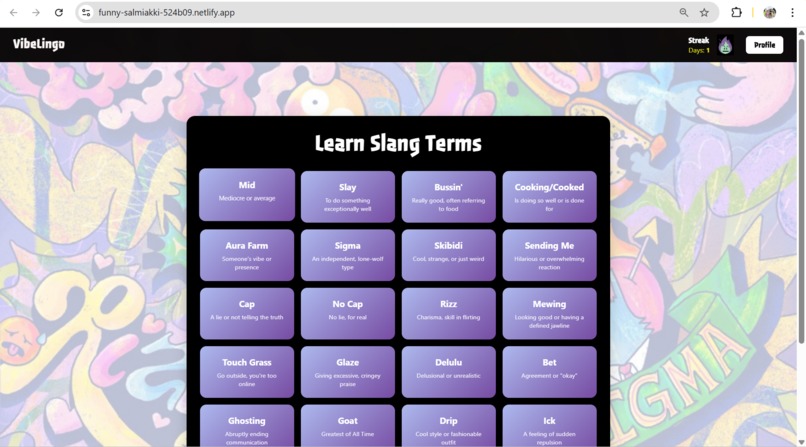
Task: Select the Bussin' term card
Action: [448, 197]
